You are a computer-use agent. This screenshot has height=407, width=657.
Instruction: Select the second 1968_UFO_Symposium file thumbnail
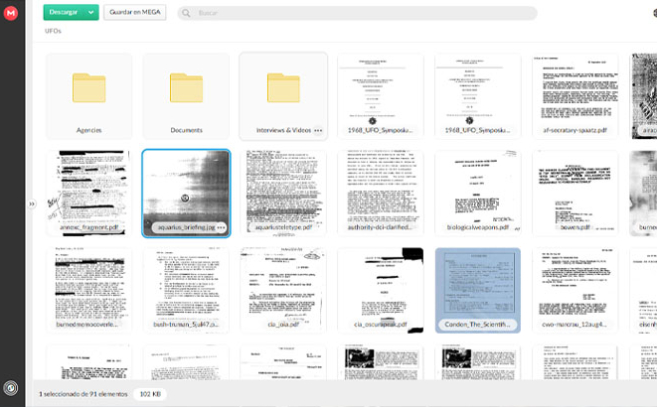point(478,96)
